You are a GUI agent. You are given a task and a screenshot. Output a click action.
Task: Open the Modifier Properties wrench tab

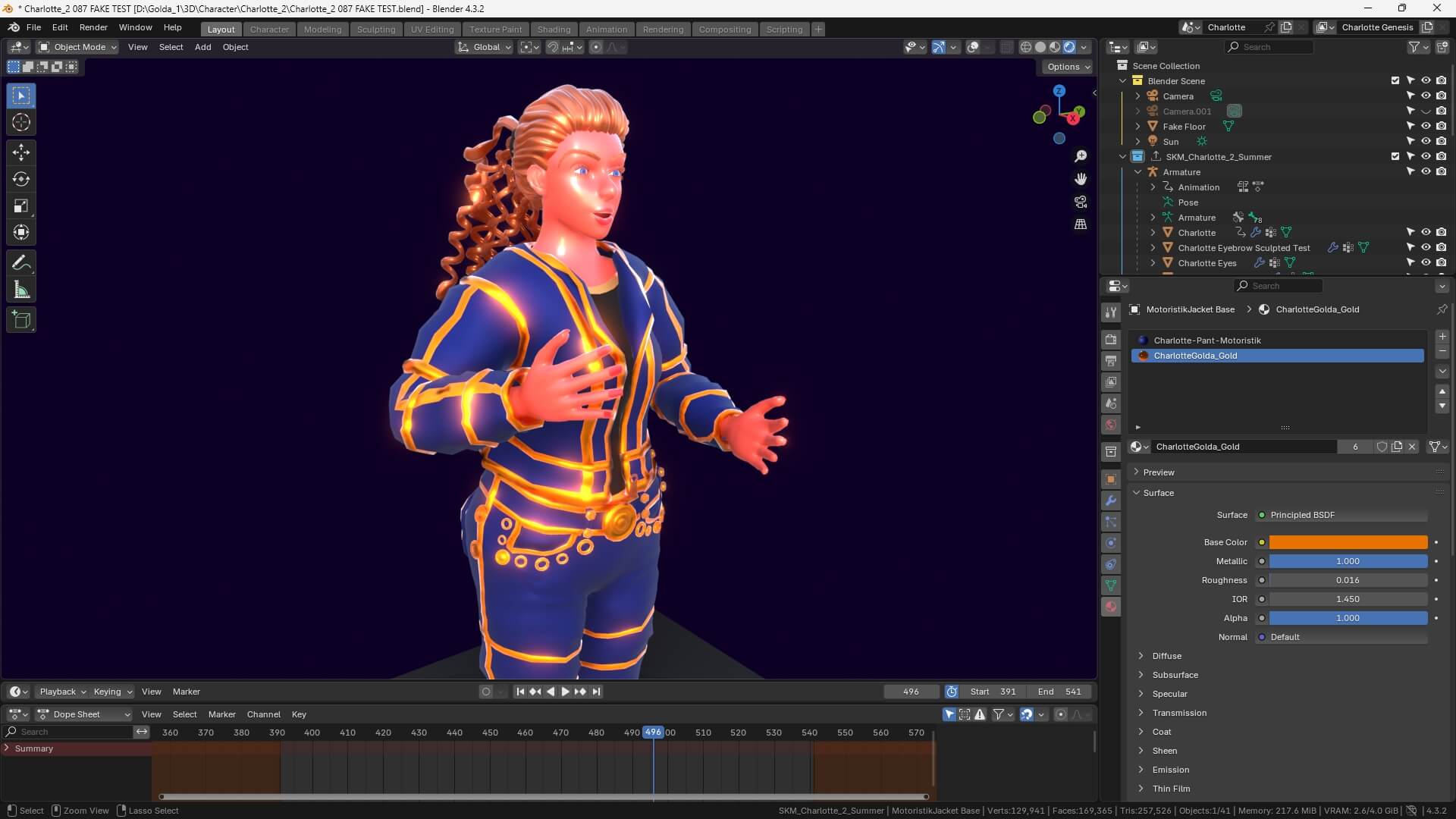coord(1110,500)
